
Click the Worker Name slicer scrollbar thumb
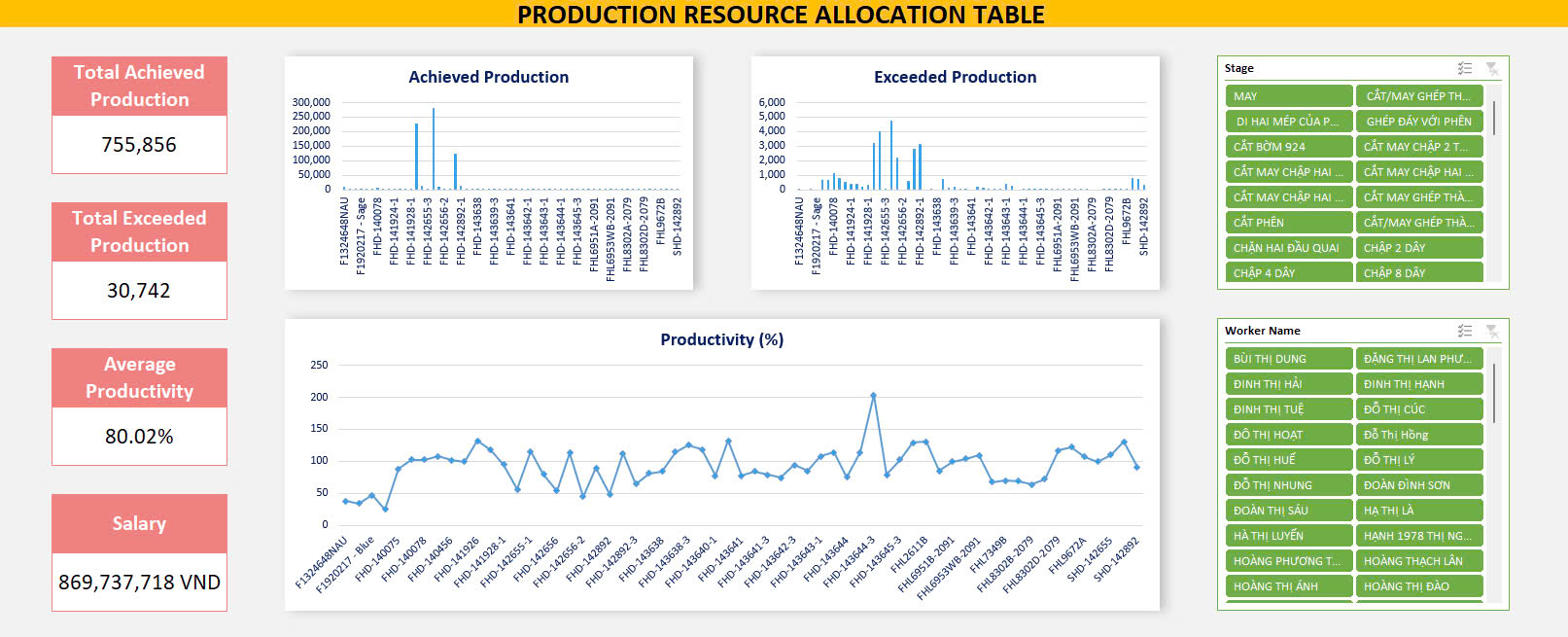(x=1494, y=392)
